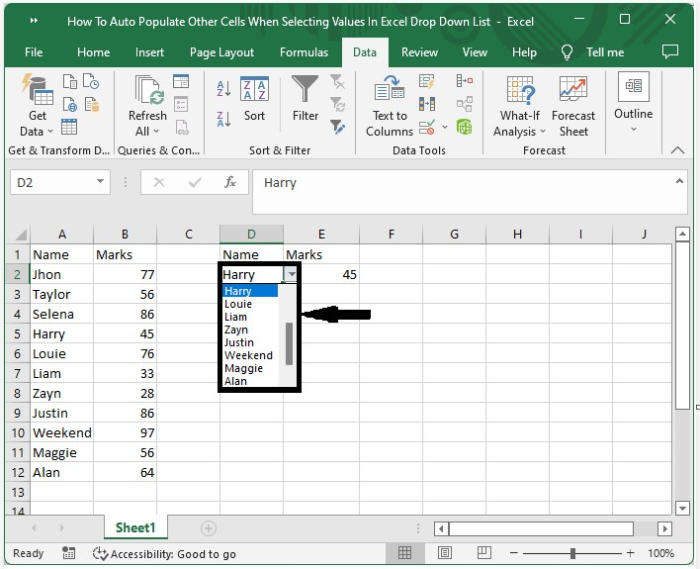
Task: Sort A to Z ascending
Action: (223, 88)
